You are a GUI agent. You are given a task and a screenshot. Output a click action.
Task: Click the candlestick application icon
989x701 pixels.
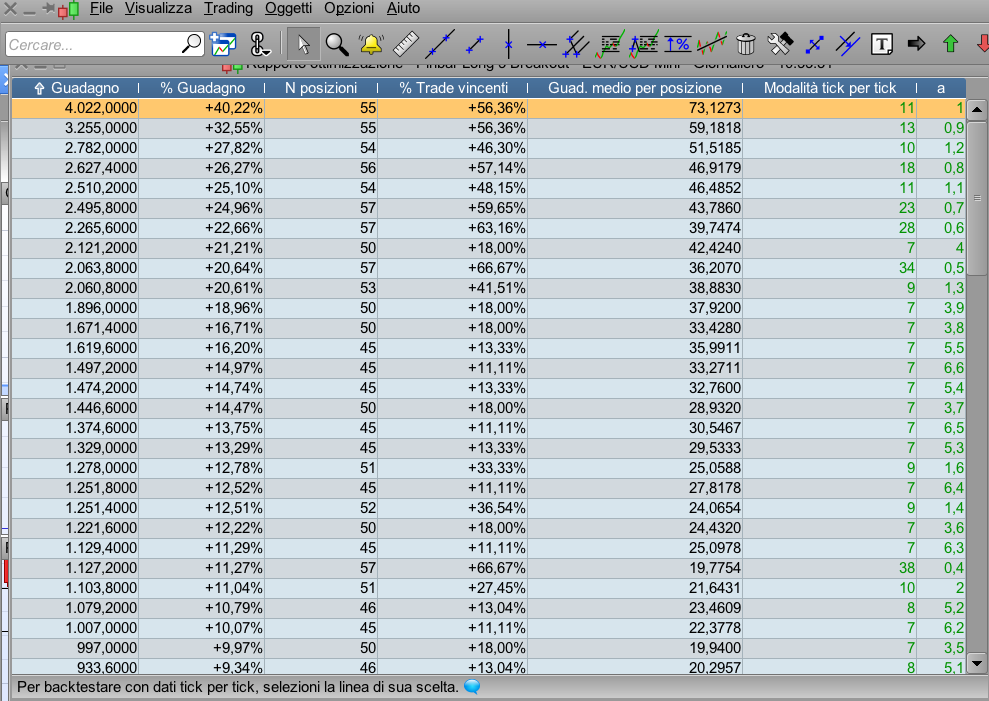coord(69,9)
